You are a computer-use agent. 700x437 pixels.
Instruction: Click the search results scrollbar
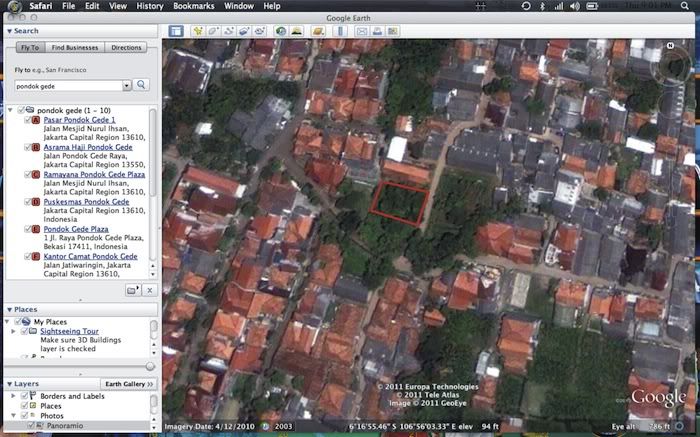click(x=153, y=152)
